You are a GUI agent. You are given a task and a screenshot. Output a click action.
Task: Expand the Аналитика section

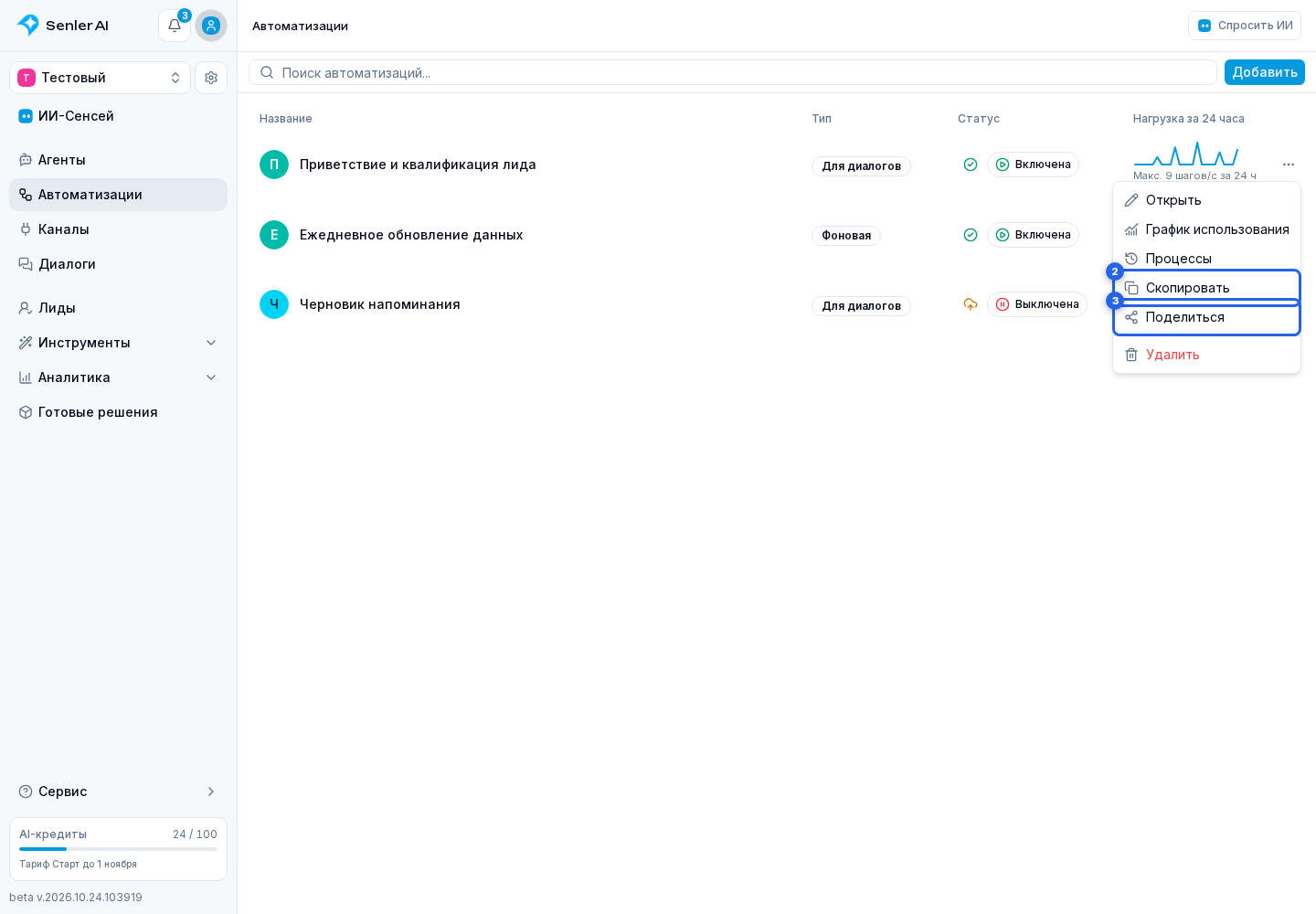pos(118,377)
